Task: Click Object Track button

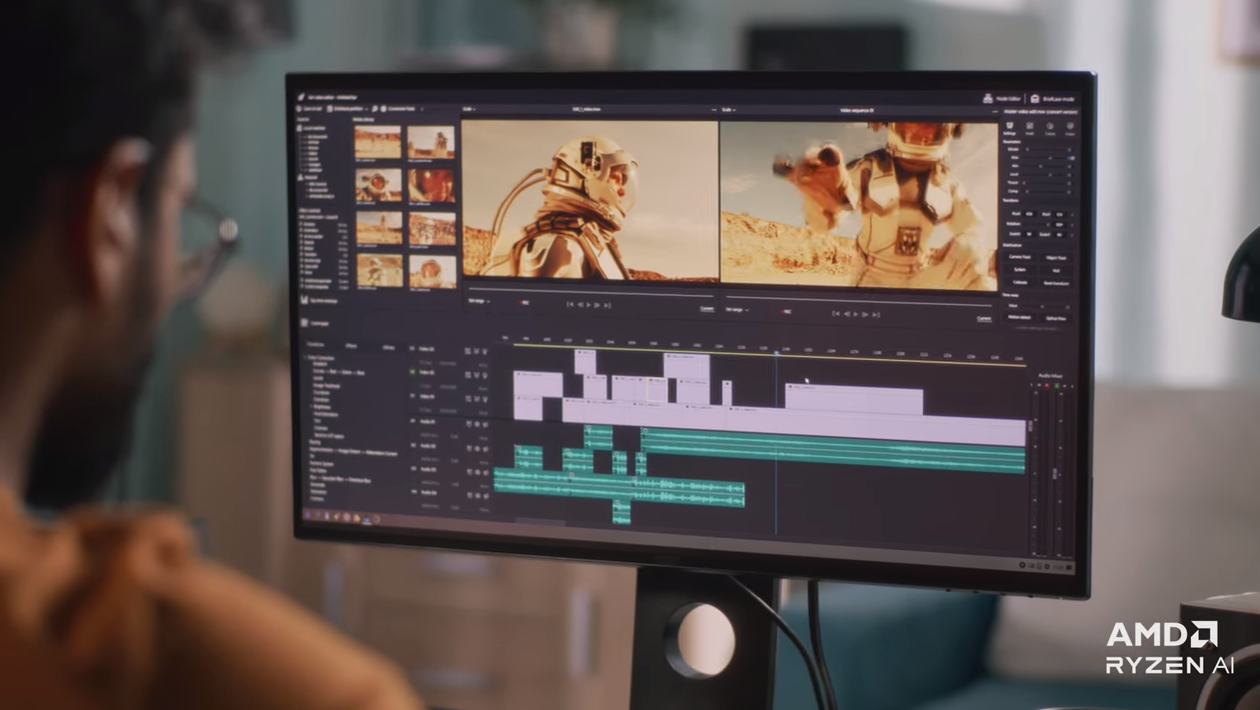Action: 1056,258
